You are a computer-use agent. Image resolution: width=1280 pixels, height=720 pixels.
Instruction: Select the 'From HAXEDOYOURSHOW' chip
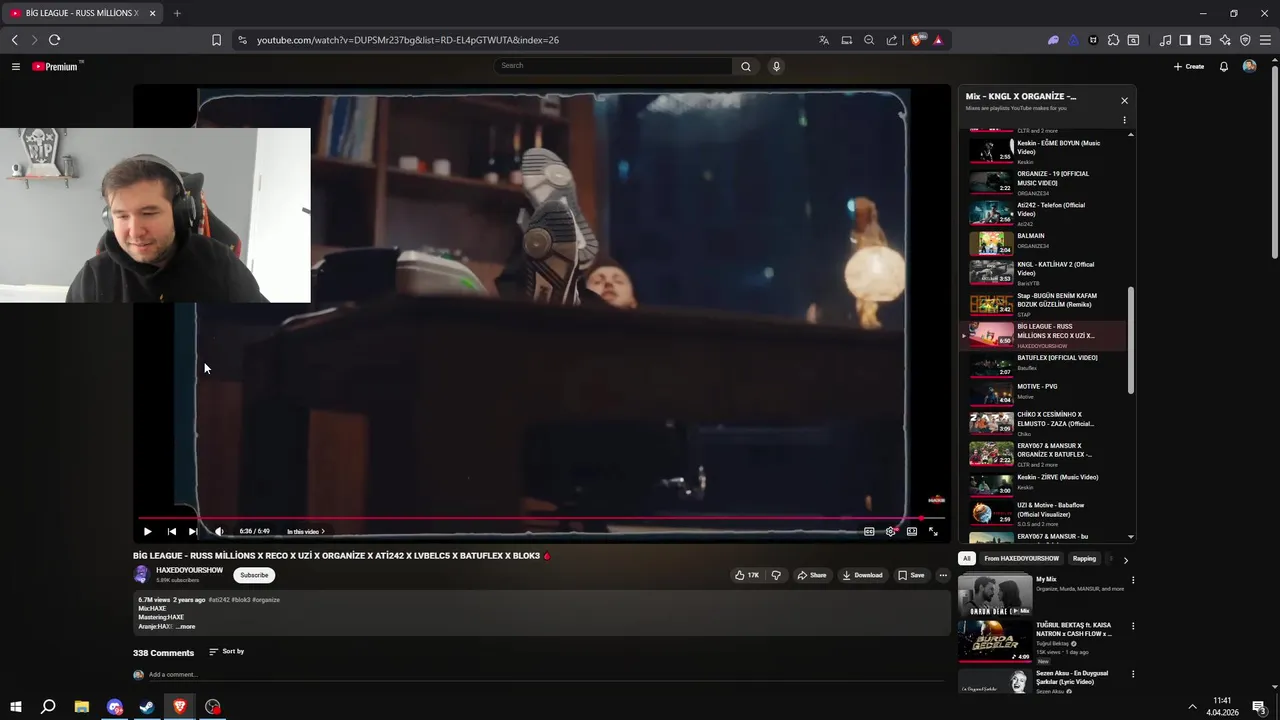click(x=1021, y=559)
